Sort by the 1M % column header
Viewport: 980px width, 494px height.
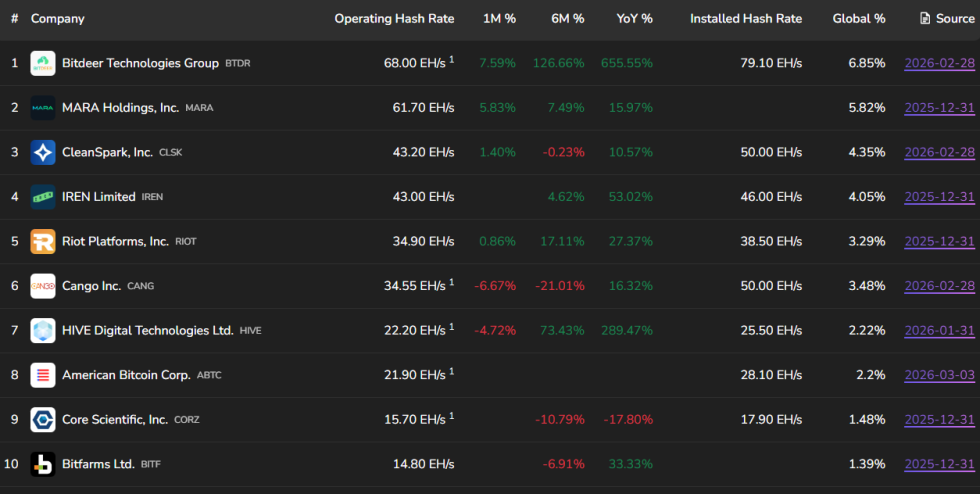click(x=499, y=19)
